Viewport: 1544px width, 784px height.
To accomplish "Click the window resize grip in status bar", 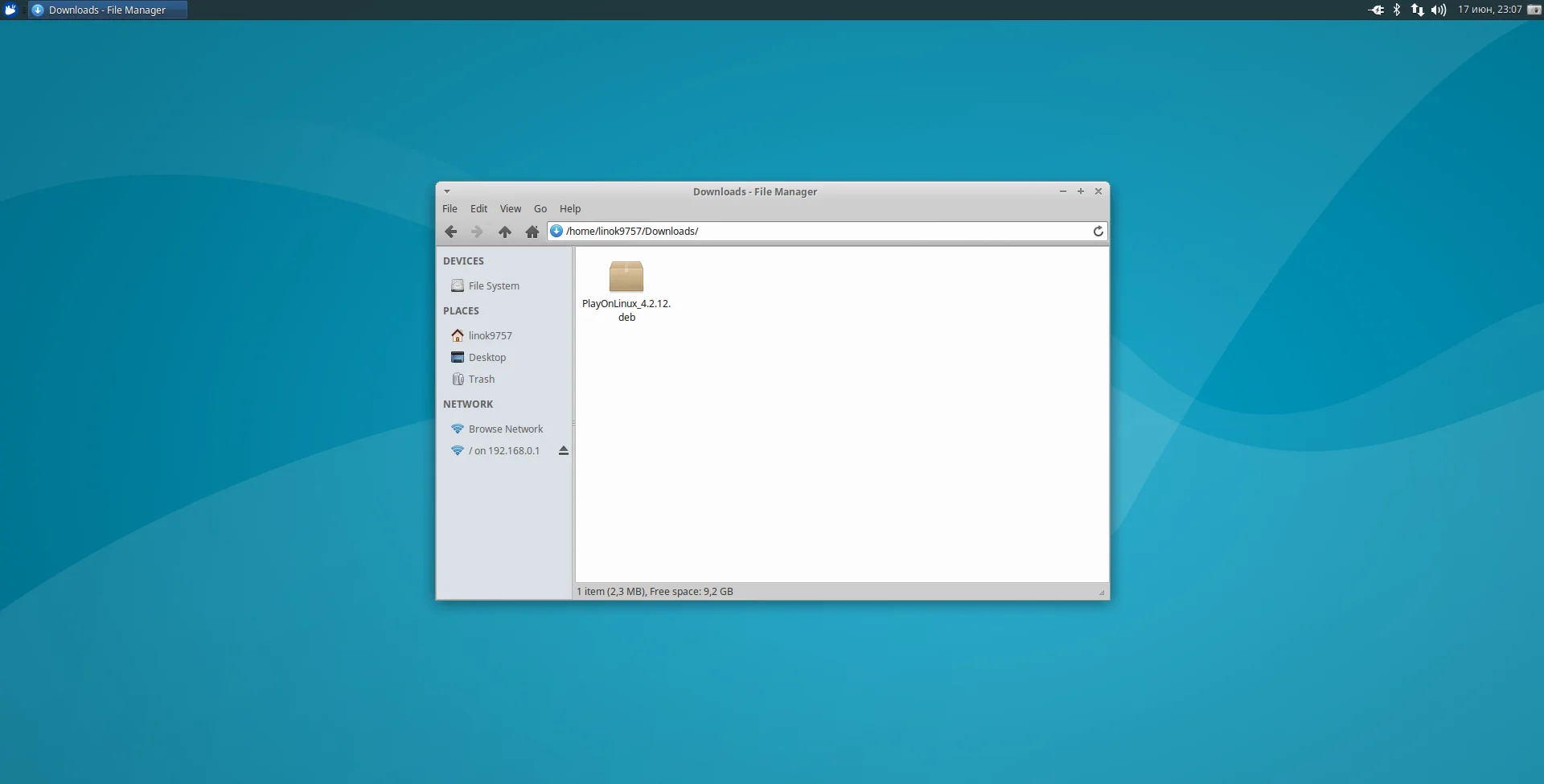I will 1102,593.
